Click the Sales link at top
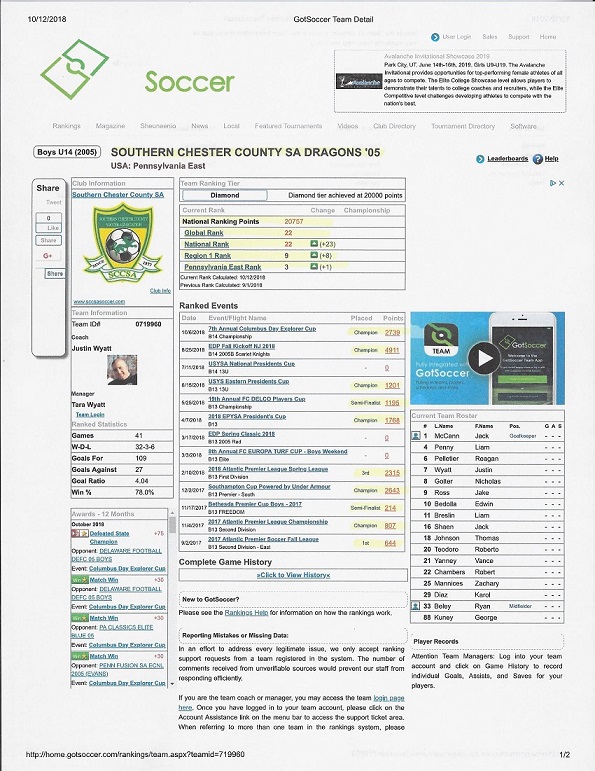 (x=489, y=37)
